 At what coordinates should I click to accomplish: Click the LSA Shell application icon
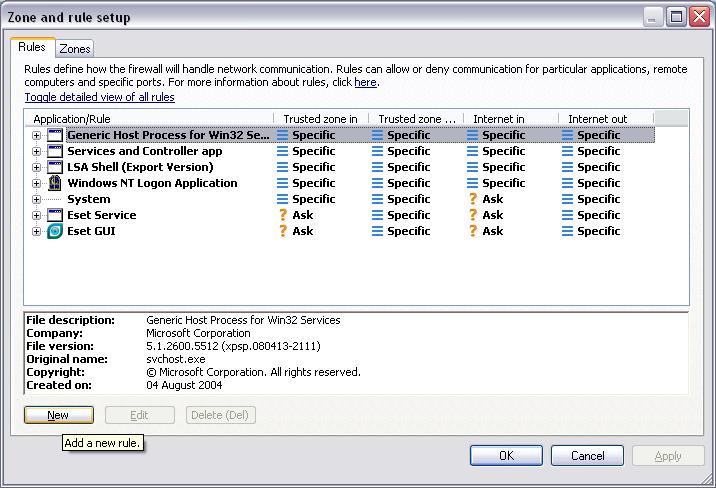[55, 167]
